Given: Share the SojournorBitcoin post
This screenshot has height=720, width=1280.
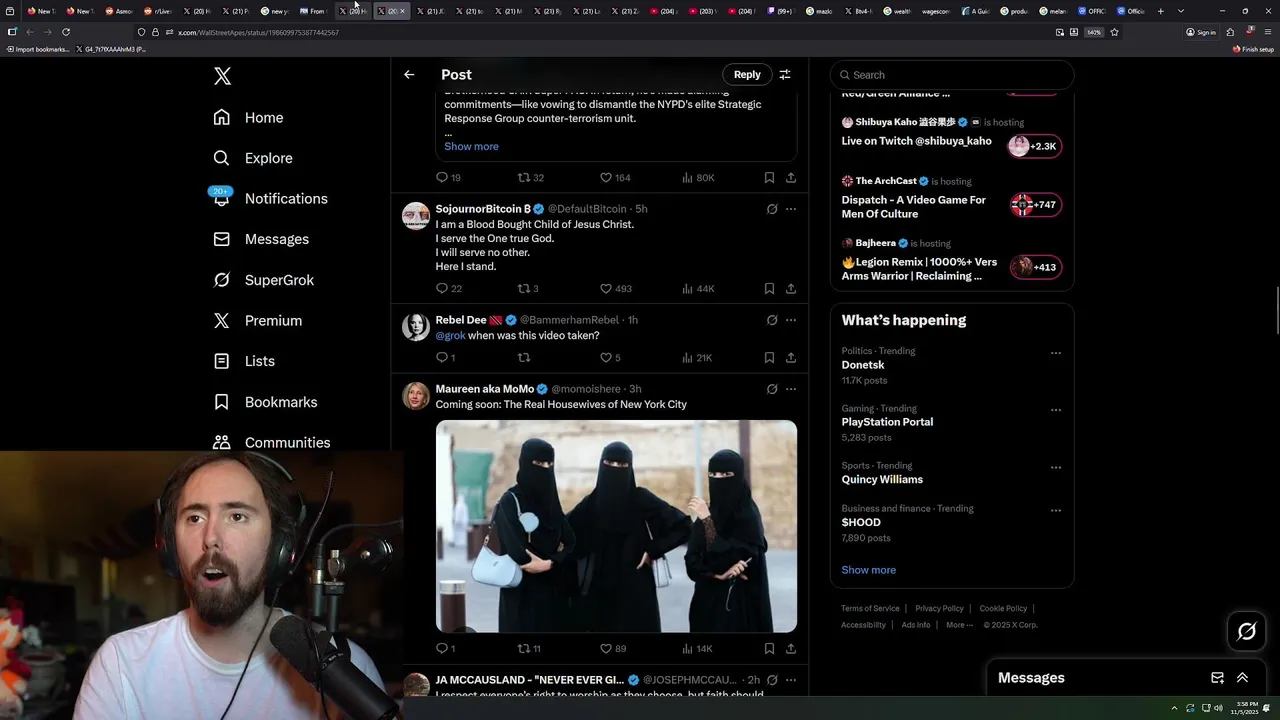Looking at the screenshot, I should 790,288.
